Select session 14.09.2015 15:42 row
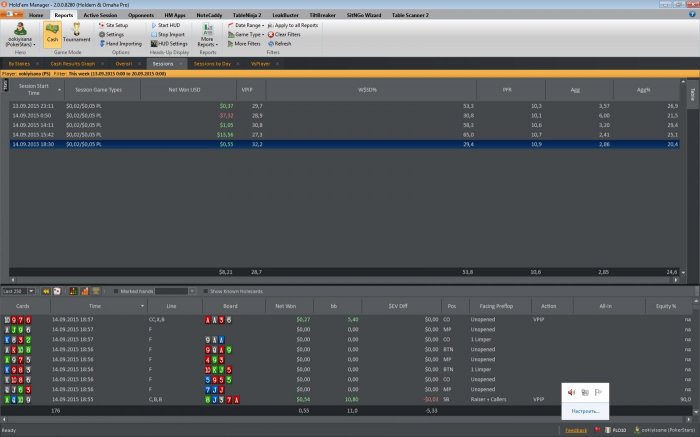The image size is (700, 437). pyautogui.click(x=344, y=135)
